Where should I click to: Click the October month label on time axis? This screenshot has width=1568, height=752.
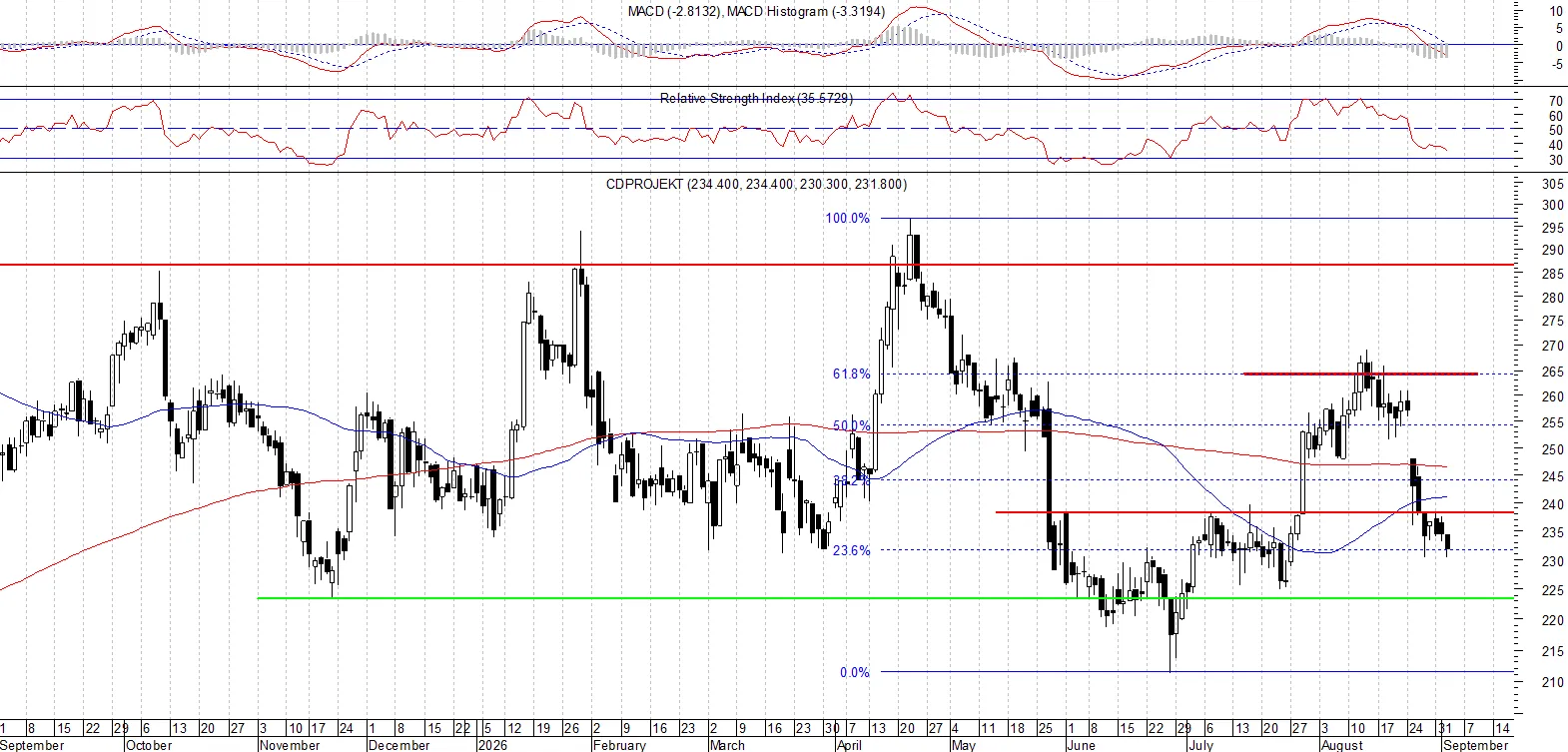coord(149,745)
